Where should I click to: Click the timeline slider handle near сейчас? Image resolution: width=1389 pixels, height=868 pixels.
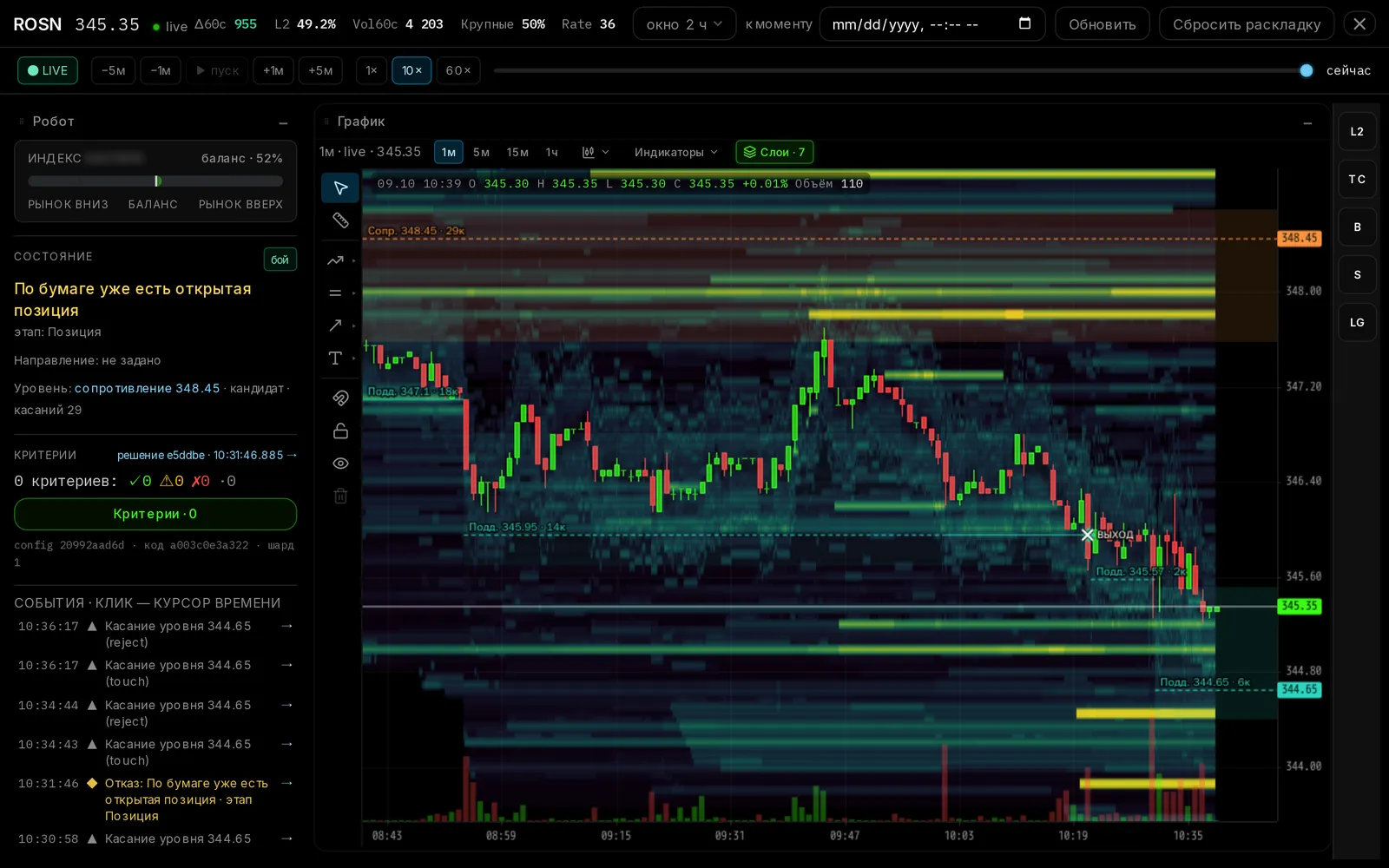[x=1307, y=70]
